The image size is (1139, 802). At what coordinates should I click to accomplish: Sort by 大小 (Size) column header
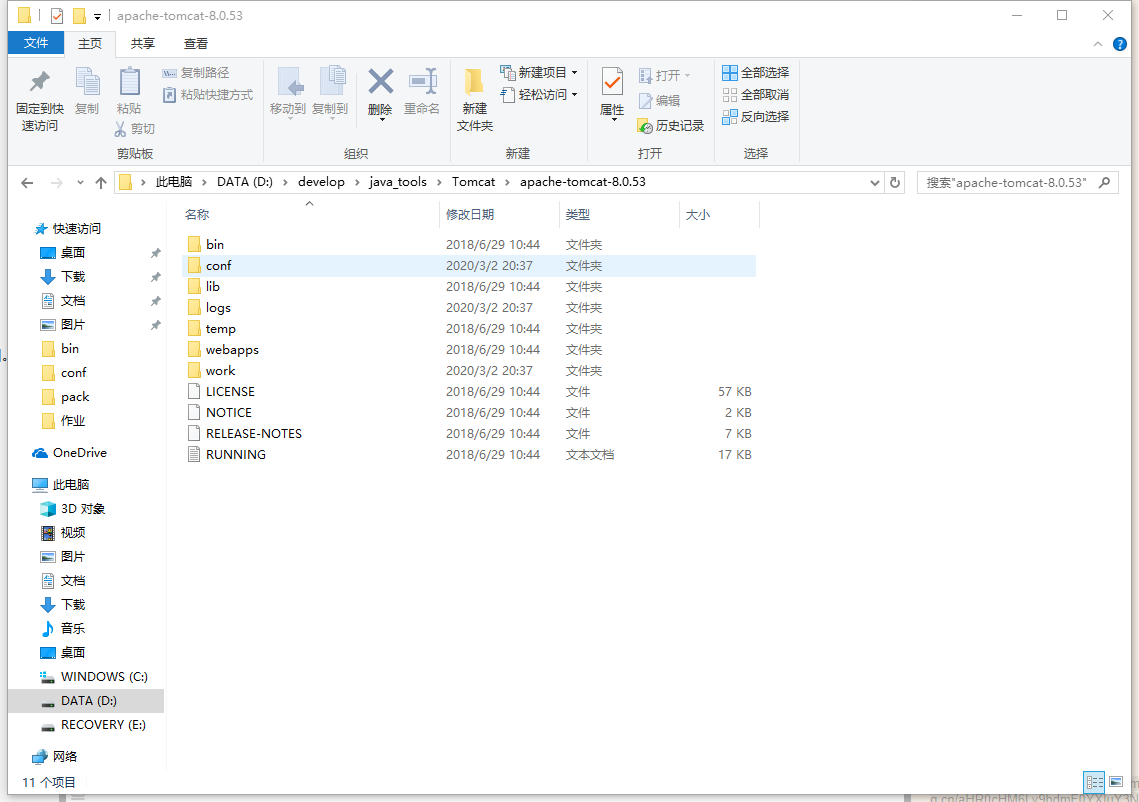pos(697,214)
